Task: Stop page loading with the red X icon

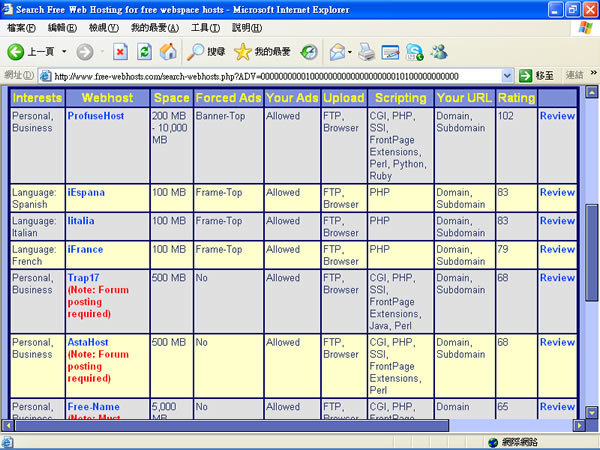Action: click(x=120, y=52)
